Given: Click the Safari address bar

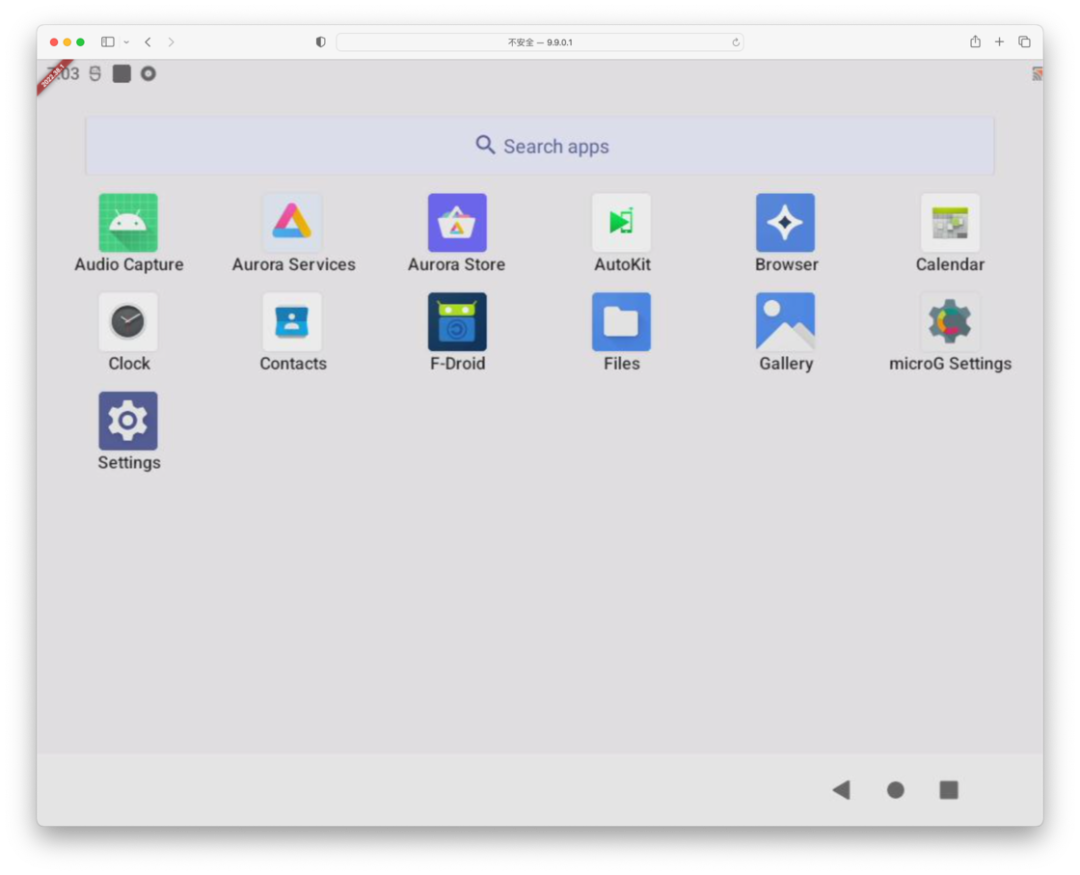Looking at the screenshot, I should pos(540,42).
